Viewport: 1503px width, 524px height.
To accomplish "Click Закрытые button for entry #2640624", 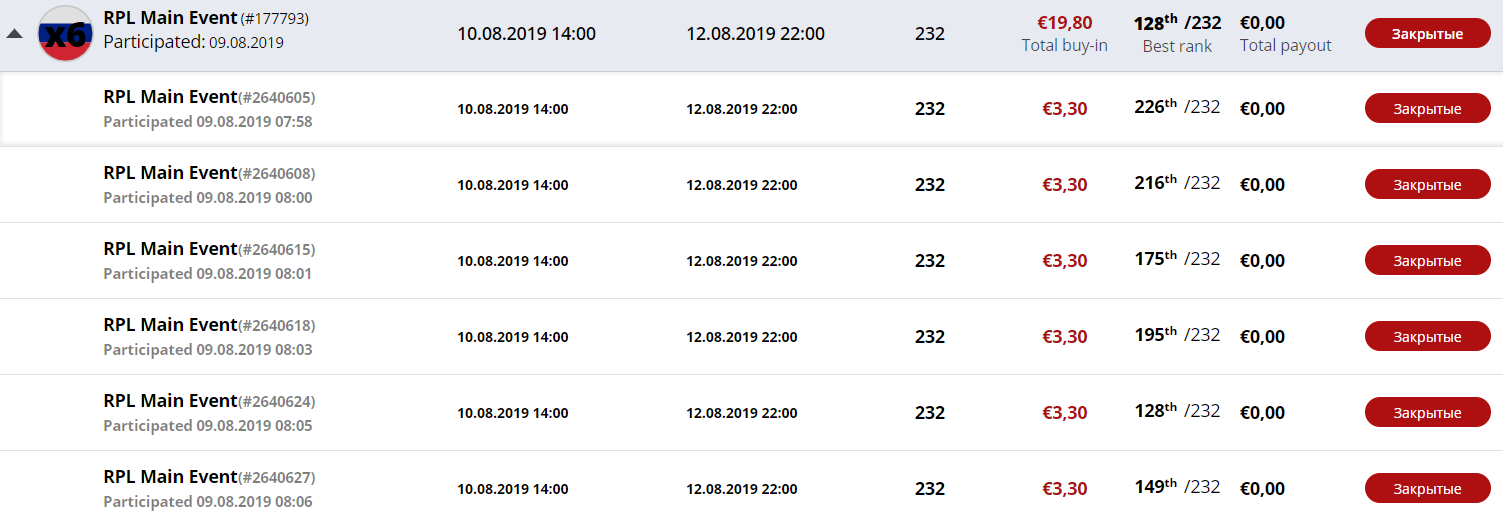I will 1427,412.
